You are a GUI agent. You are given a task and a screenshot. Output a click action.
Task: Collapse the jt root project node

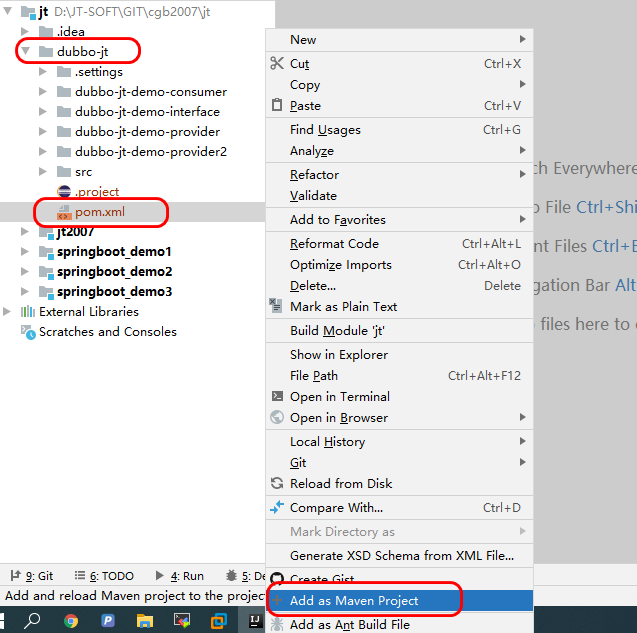pos(7,11)
